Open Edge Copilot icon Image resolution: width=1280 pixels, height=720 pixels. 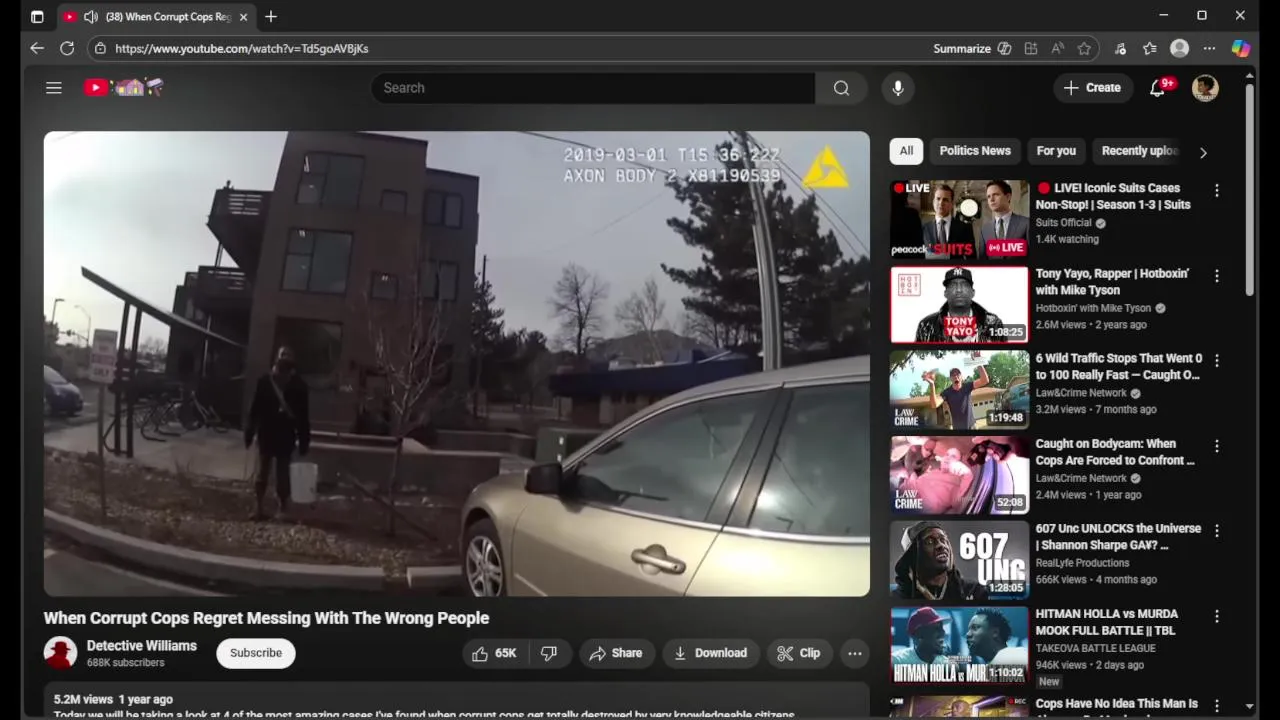click(x=1241, y=48)
